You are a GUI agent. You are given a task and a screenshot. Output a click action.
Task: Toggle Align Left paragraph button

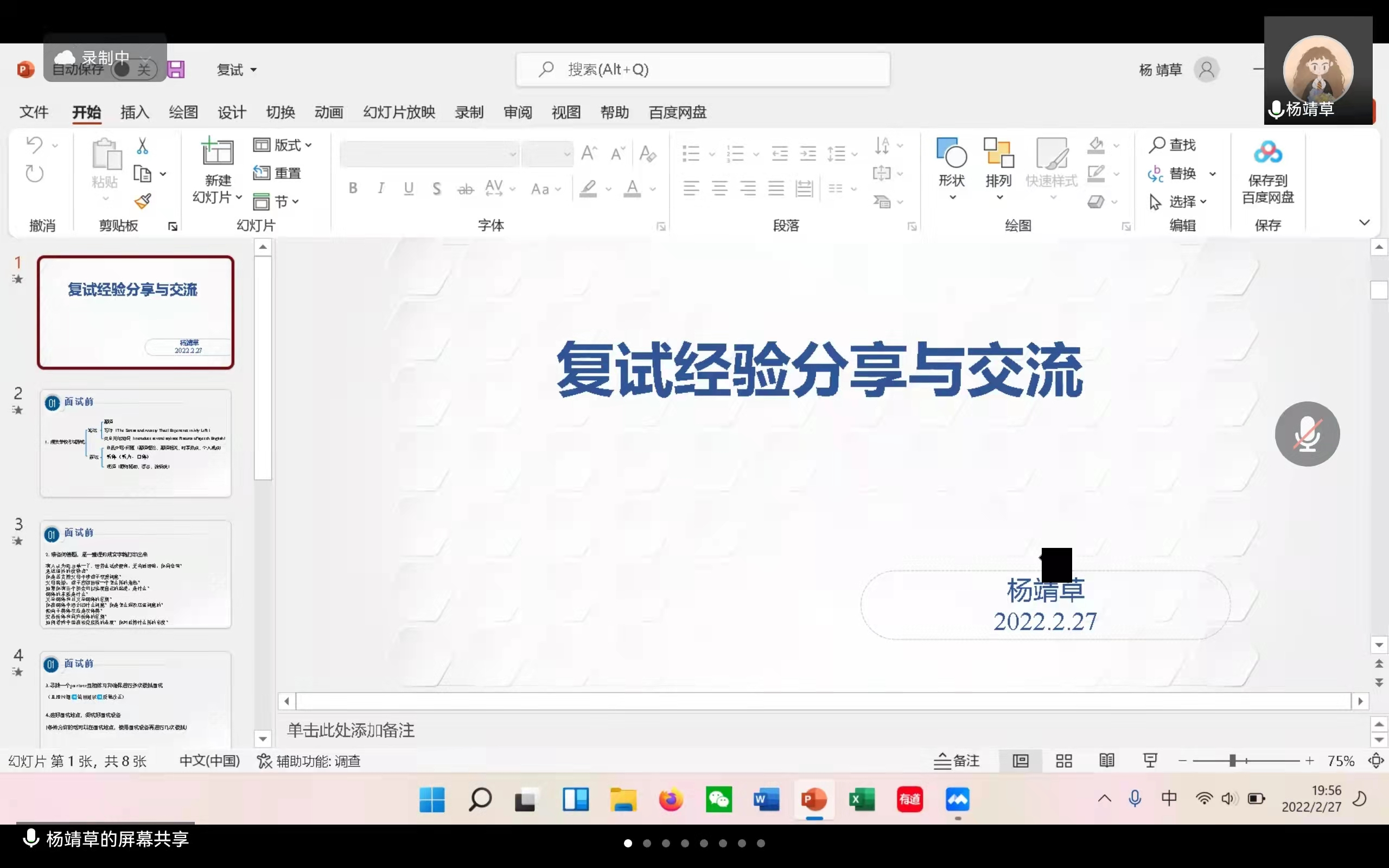click(x=692, y=188)
